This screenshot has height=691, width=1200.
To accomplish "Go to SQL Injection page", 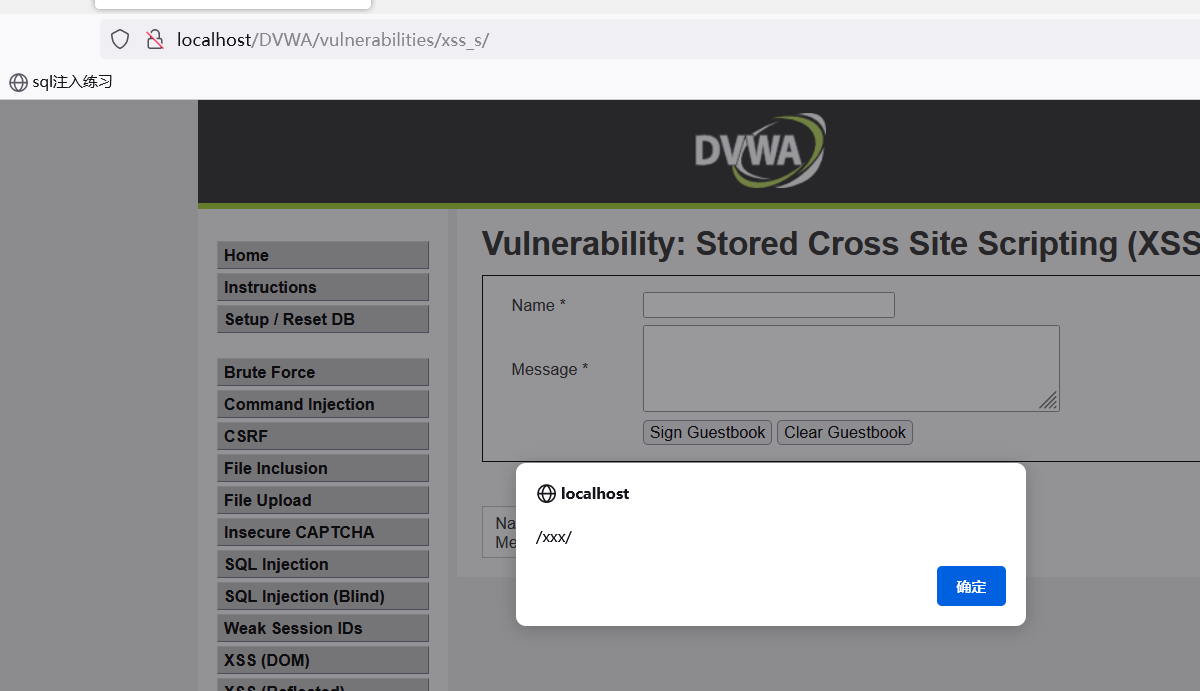I will click(323, 564).
